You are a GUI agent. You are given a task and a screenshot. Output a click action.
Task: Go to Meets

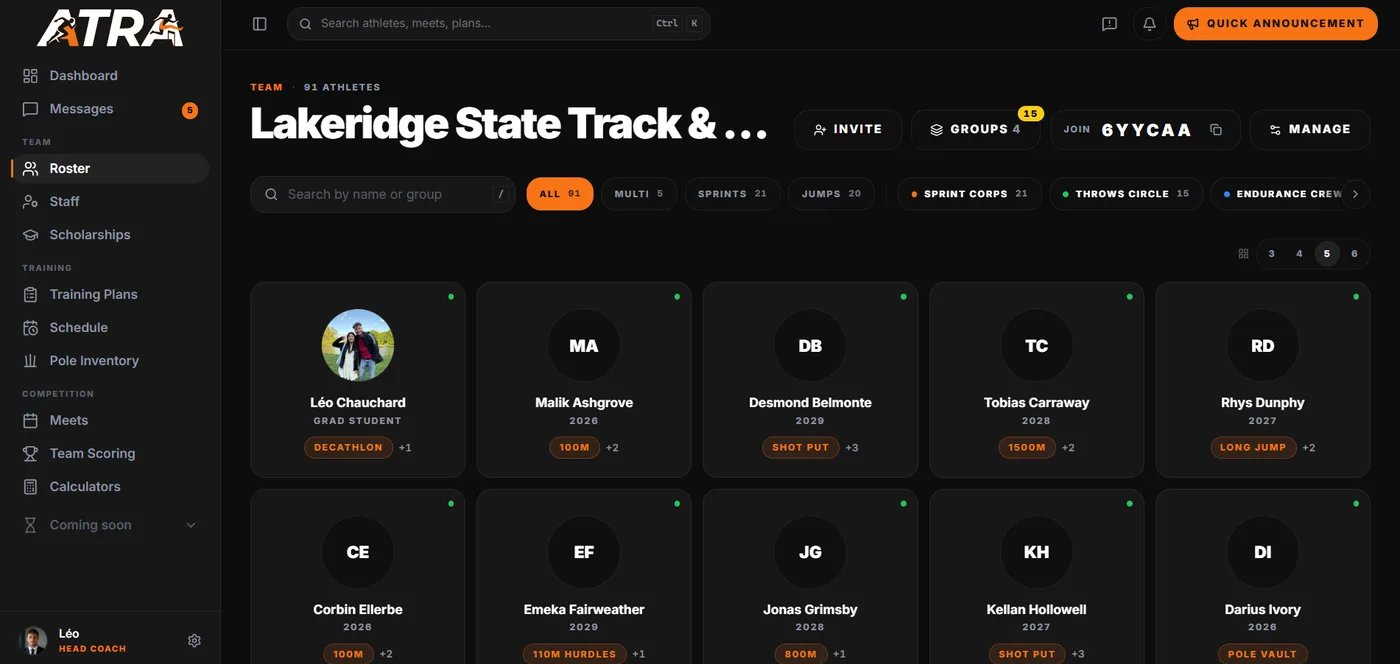pos(110,421)
